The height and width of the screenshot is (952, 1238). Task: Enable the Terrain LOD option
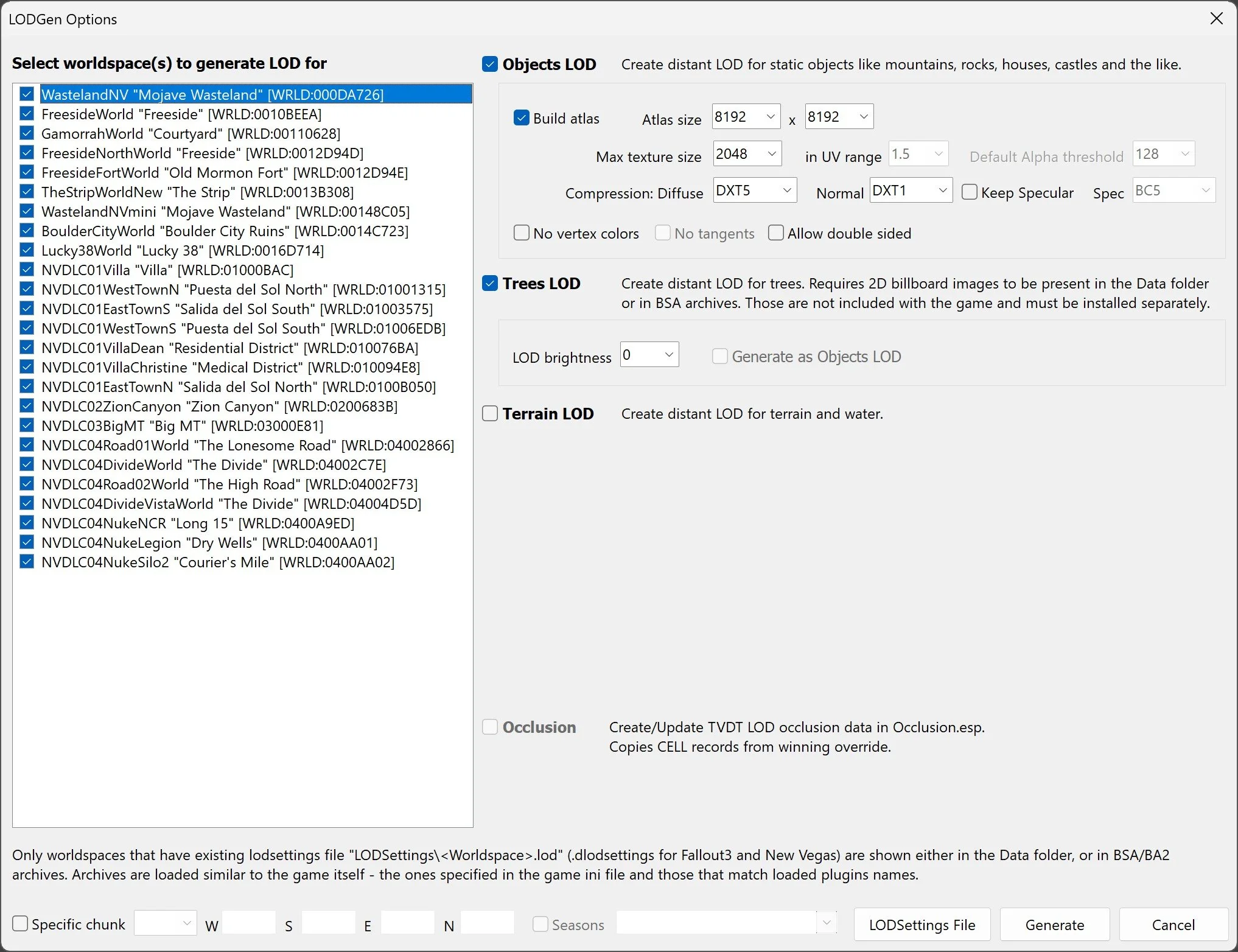(x=490, y=414)
